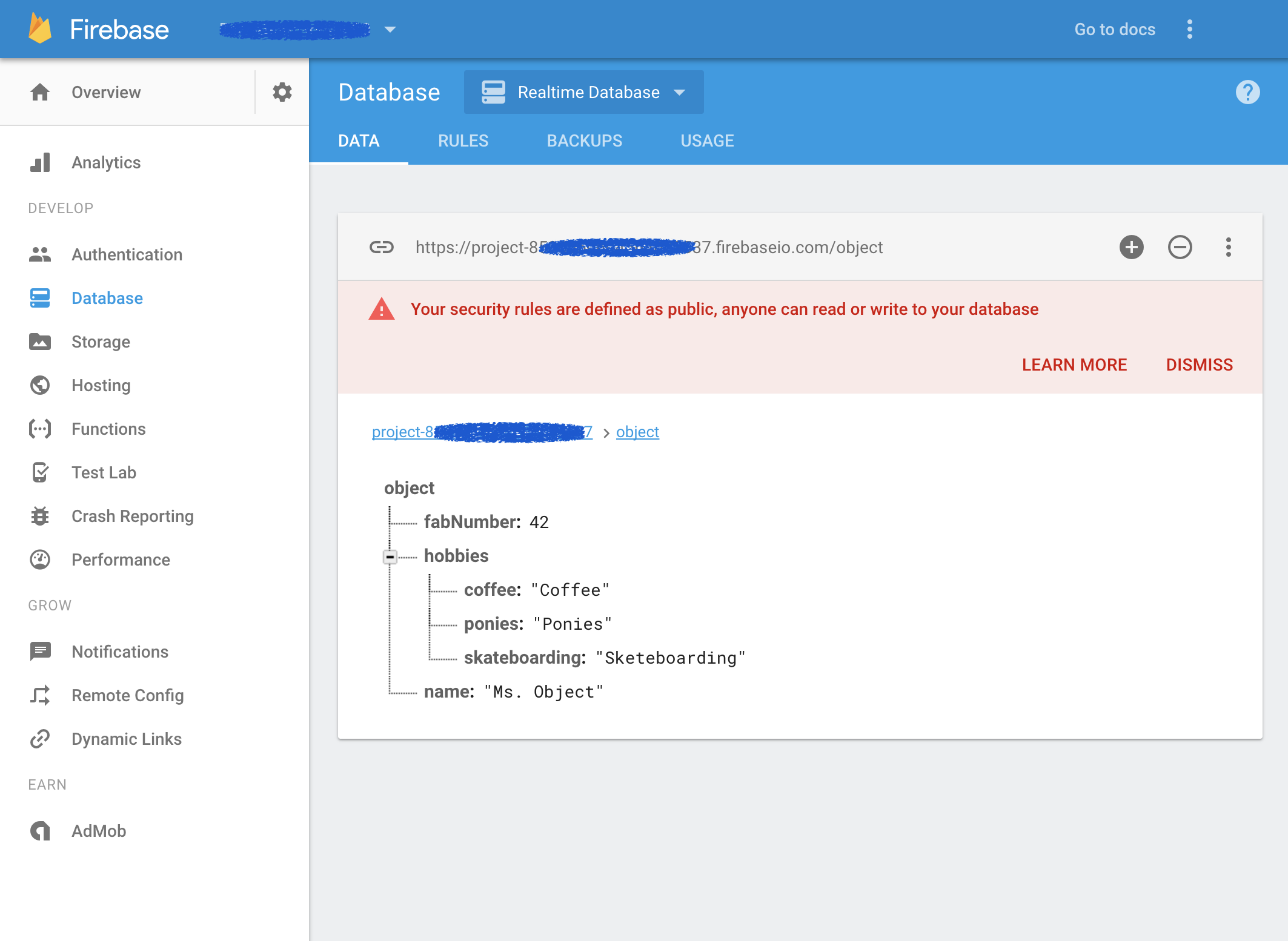This screenshot has height=941, width=1288.
Task: Click the Test Lab checkmark-device icon
Action: (x=40, y=472)
